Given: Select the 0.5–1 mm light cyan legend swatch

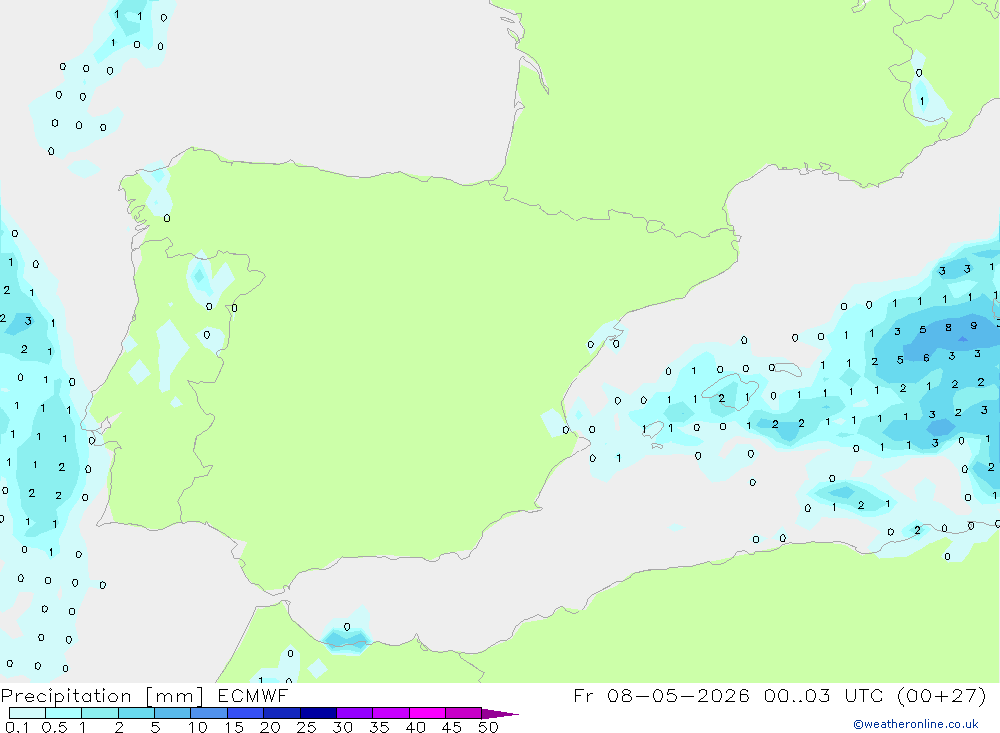Looking at the screenshot, I should [x=64, y=713].
